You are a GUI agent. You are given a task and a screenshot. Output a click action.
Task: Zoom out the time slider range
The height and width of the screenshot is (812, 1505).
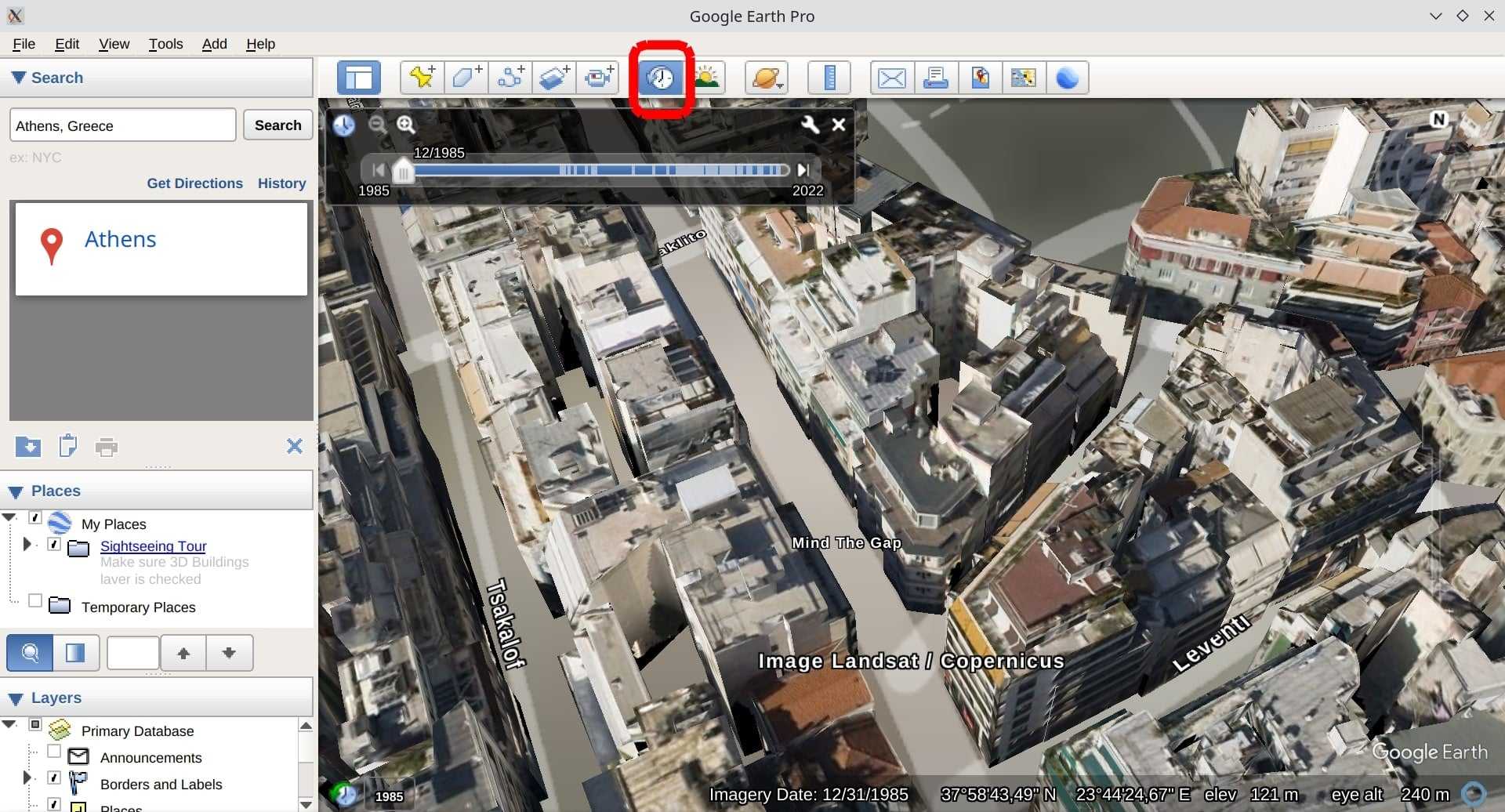pos(377,125)
